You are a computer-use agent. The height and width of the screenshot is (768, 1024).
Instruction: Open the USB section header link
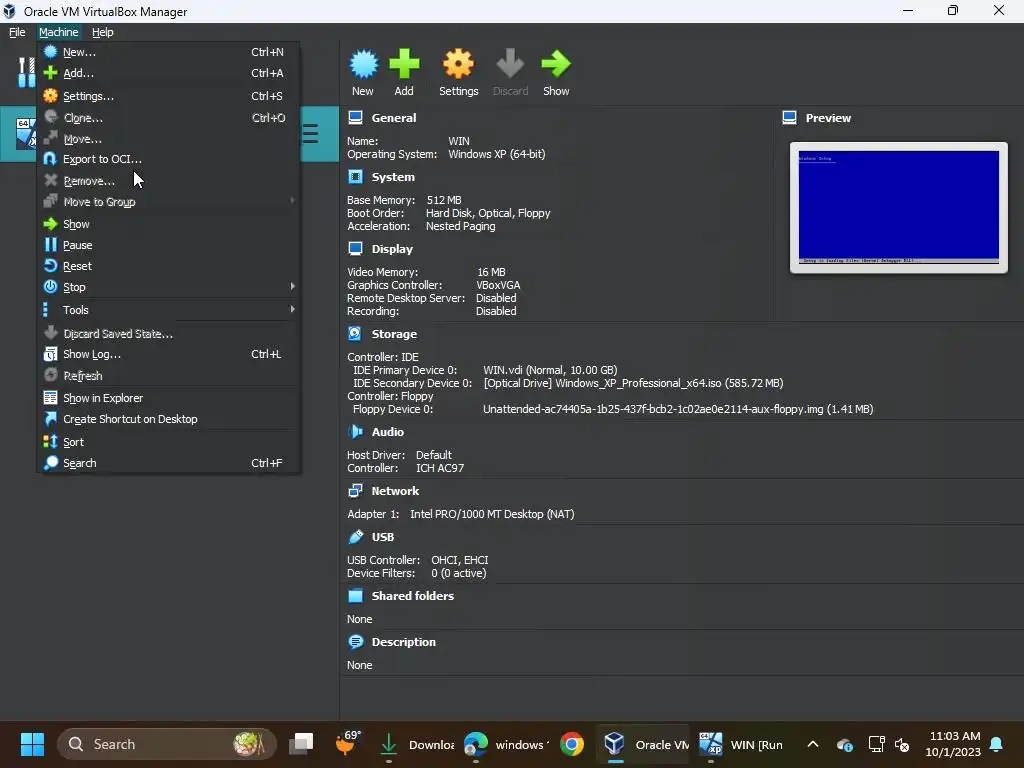(383, 537)
